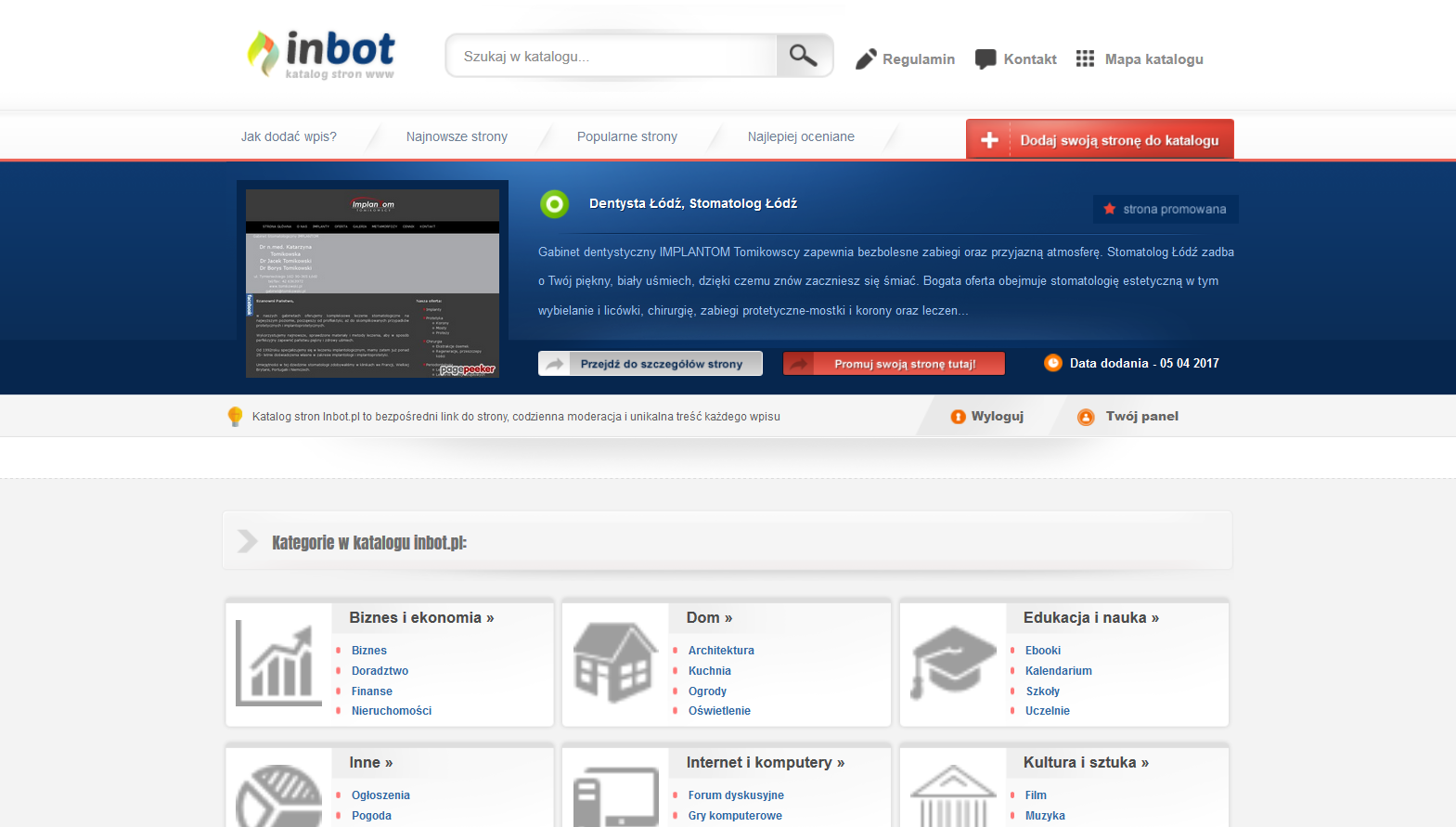Screen dimensions: 1456x827
Task: Open Ebooki subcategory
Action: point(1043,651)
